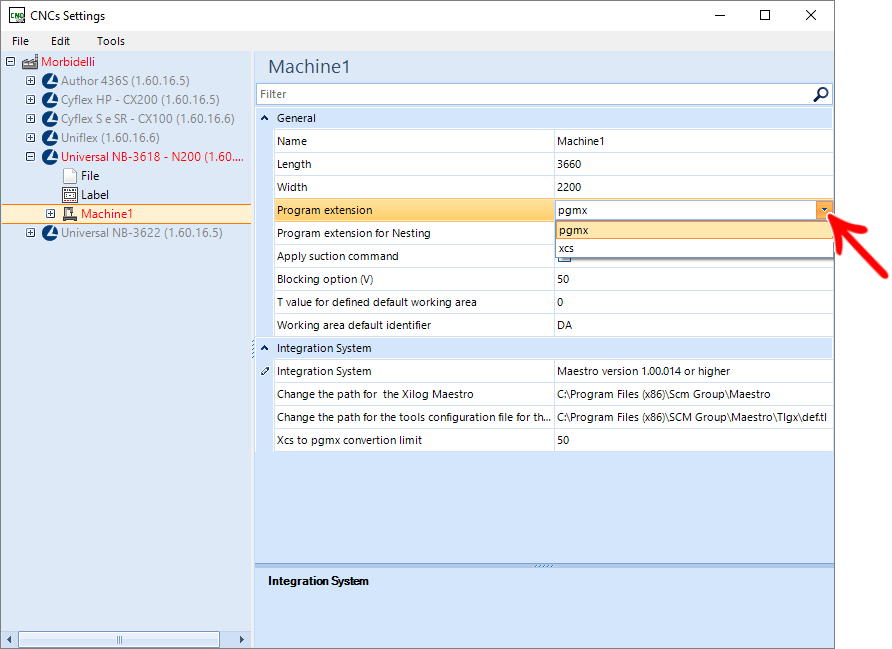Collapse the General section
This screenshot has height=649, width=892.
point(265,118)
